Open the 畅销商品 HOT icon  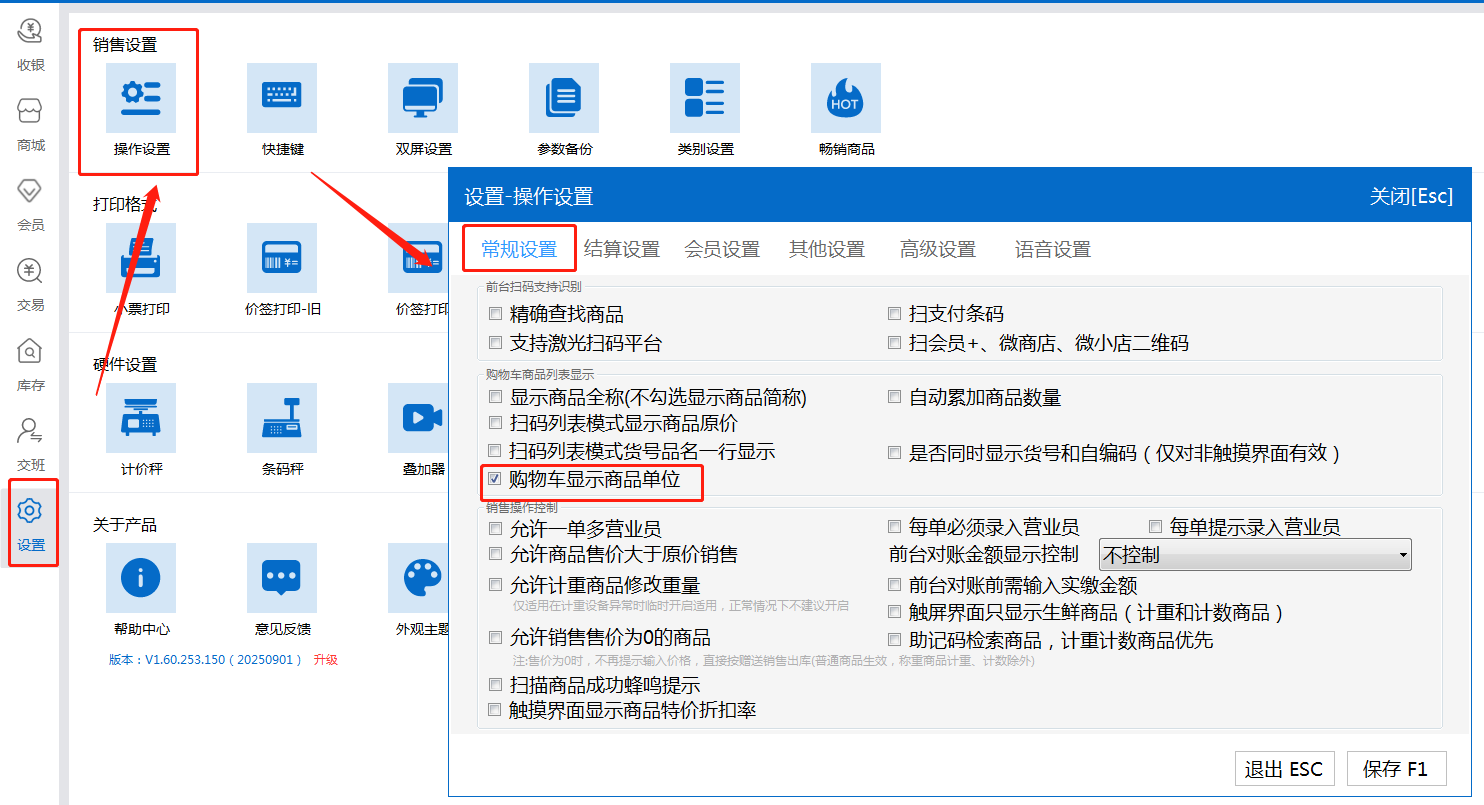846,98
